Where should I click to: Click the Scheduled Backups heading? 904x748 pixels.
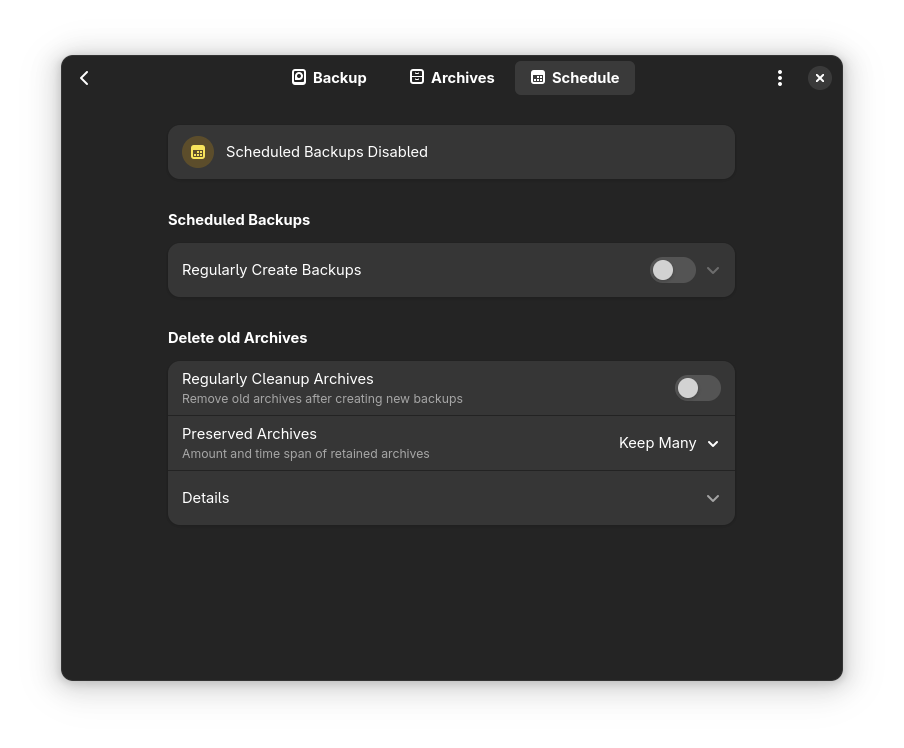coord(239,220)
